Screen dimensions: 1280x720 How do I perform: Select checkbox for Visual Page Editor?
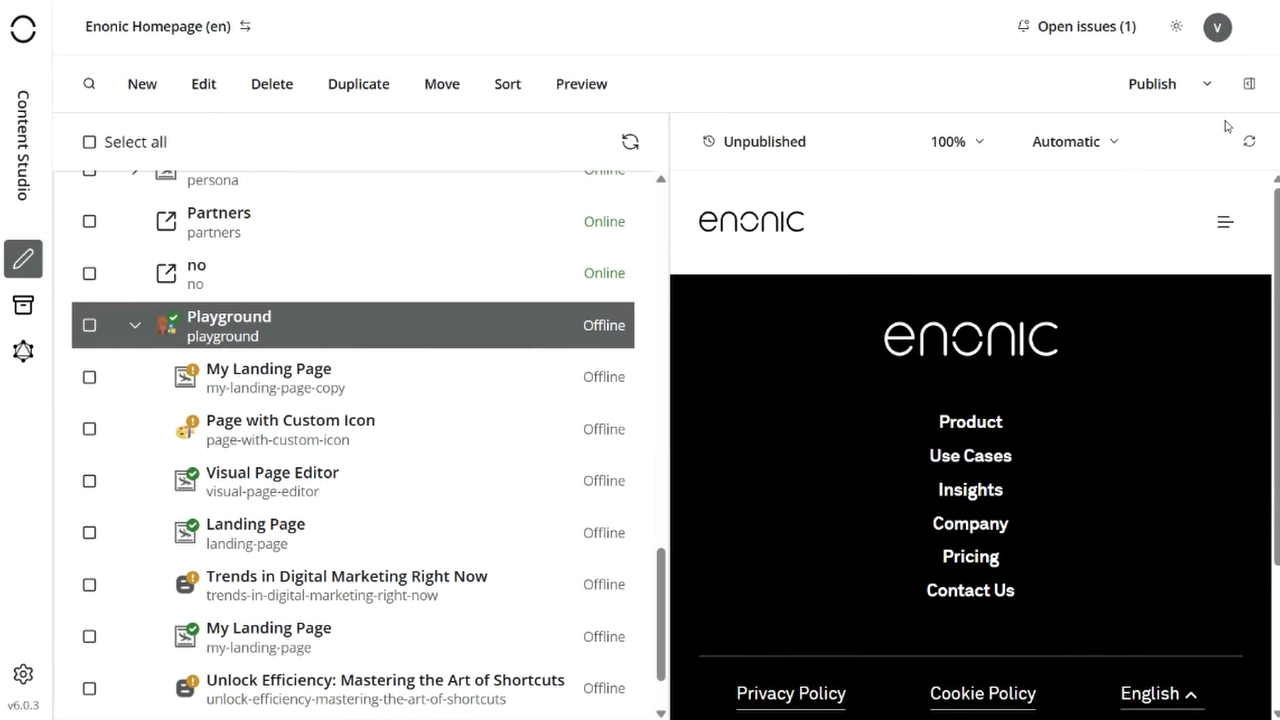(89, 481)
